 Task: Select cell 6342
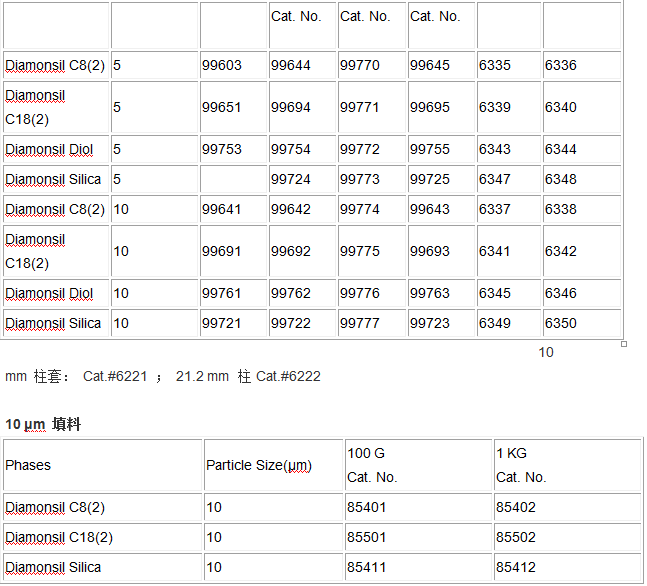[x=582, y=251]
